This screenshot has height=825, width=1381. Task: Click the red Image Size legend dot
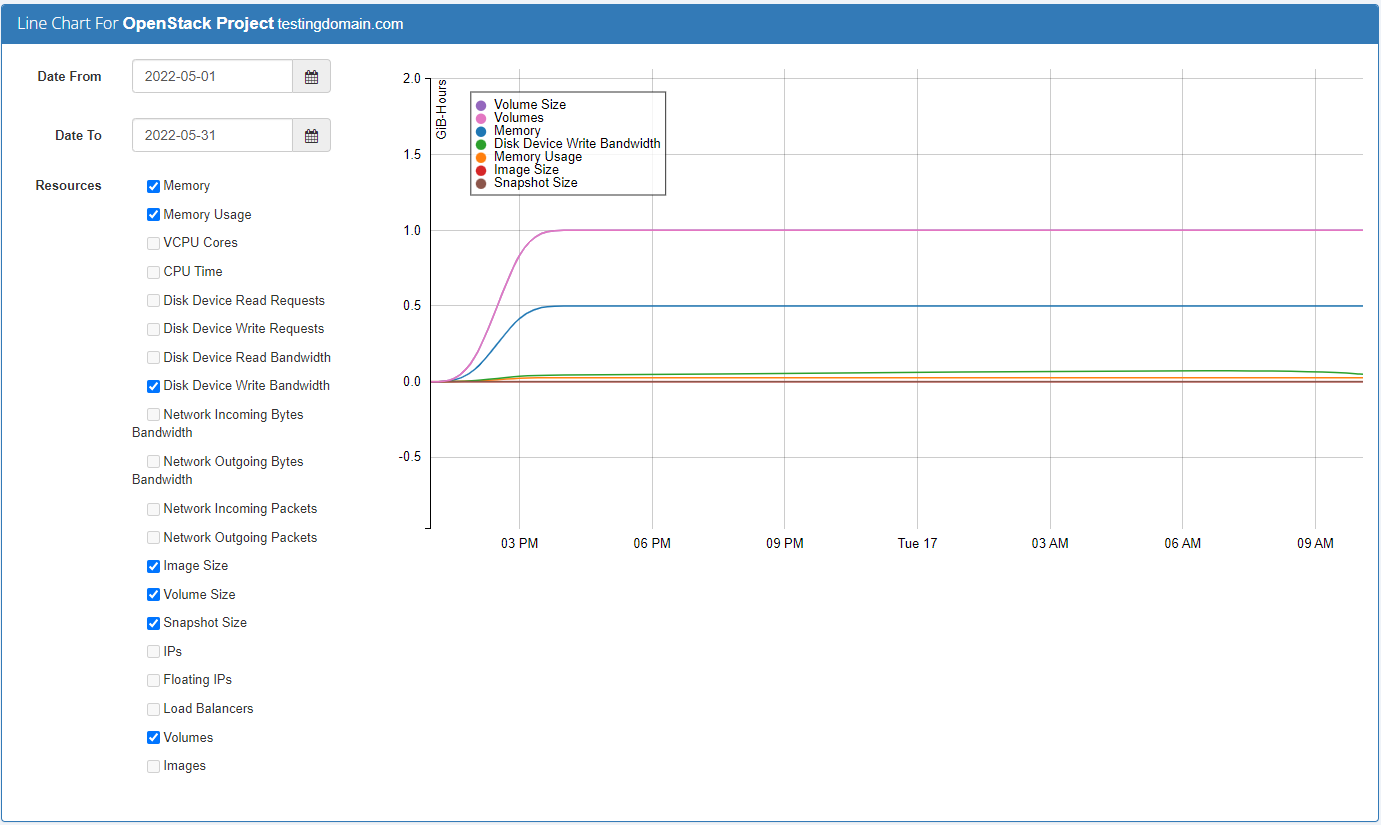[x=481, y=170]
